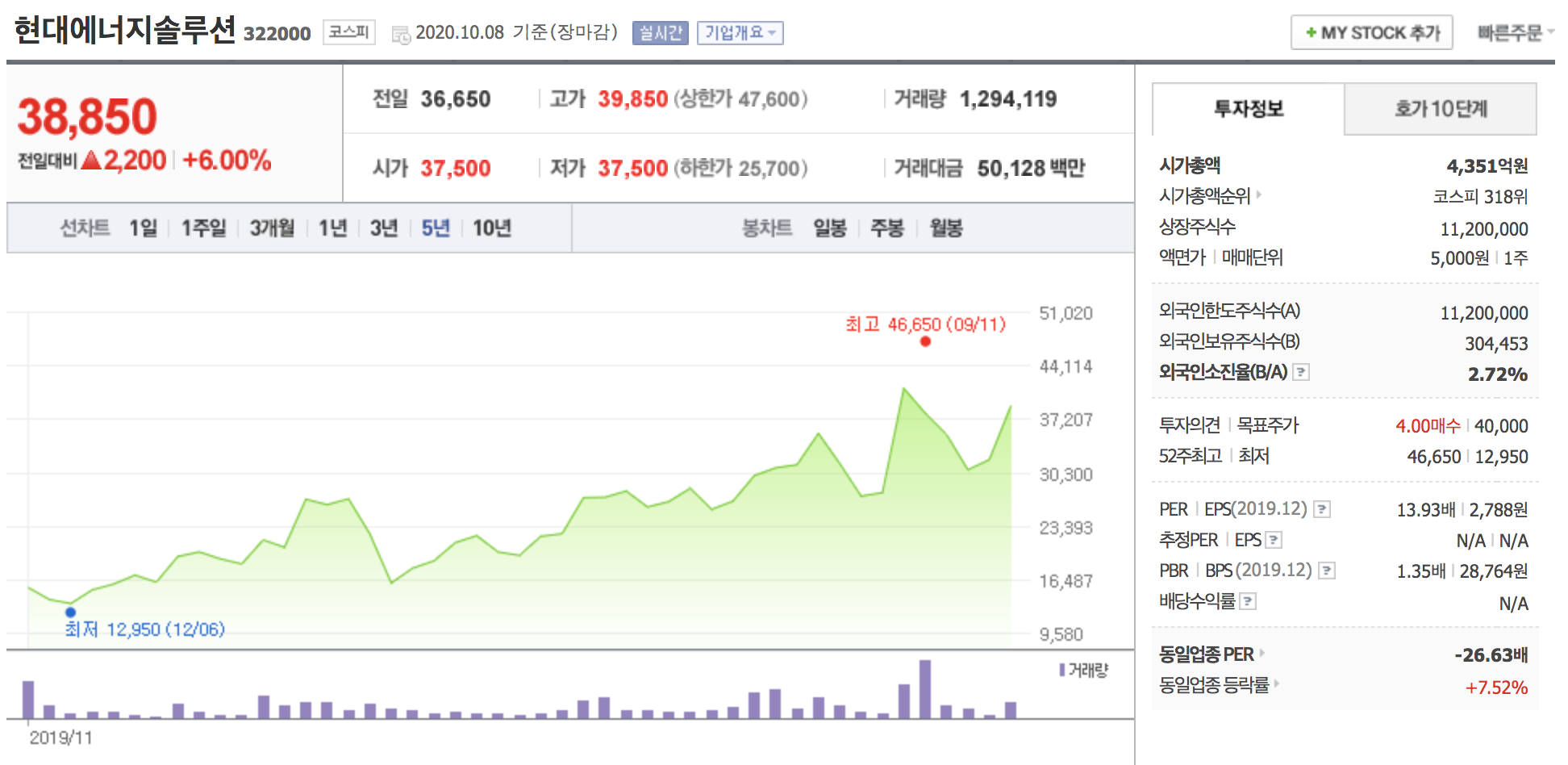The height and width of the screenshot is (765, 1568).
Task: Click the 4.00매수 investment opinion
Action: pyautogui.click(x=1428, y=426)
